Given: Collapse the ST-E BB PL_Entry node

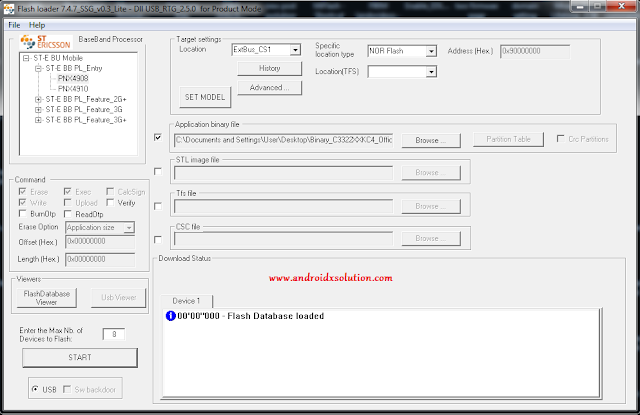Looking at the screenshot, I should (x=38, y=68).
